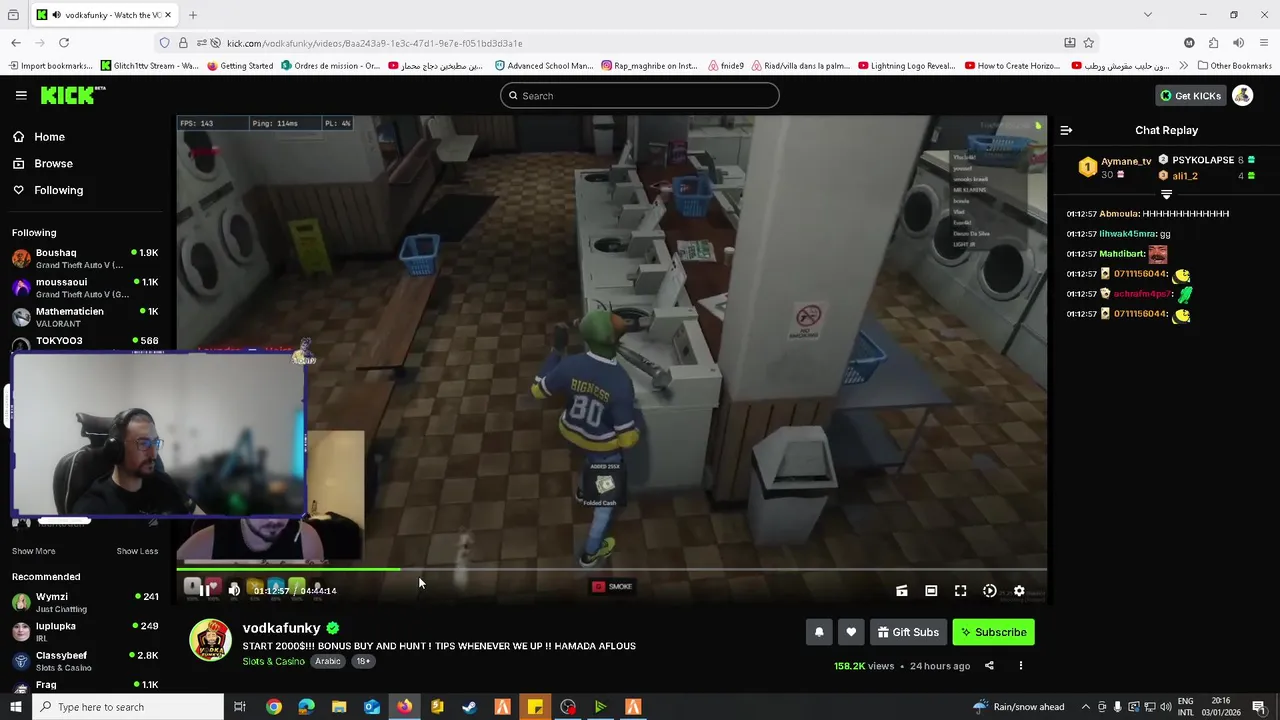Open TOKYOO3's channel in Following list
1280x720 pixels.
click(x=85, y=341)
